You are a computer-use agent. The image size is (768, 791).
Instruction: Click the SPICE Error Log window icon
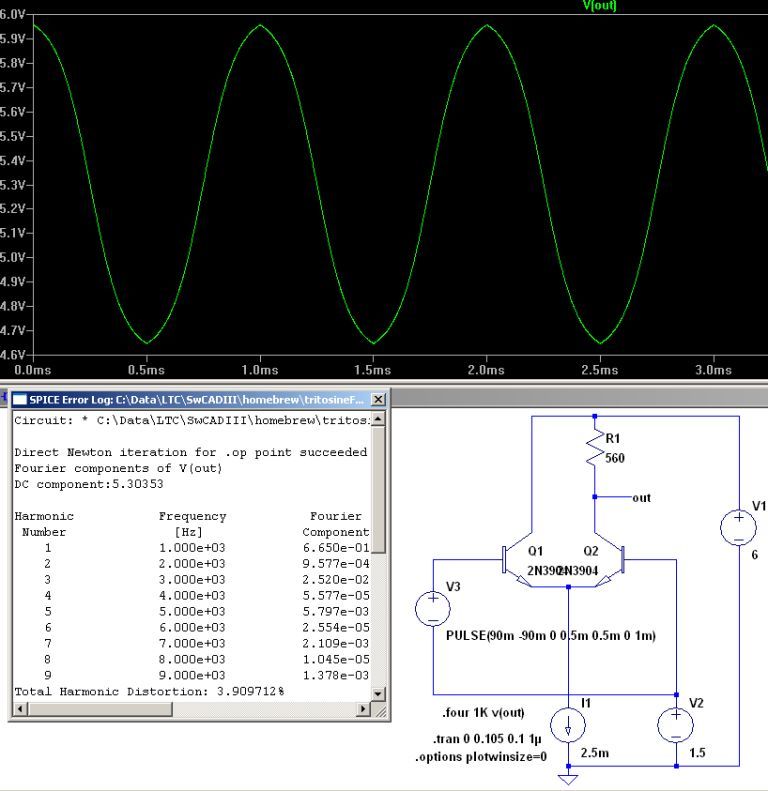20,400
